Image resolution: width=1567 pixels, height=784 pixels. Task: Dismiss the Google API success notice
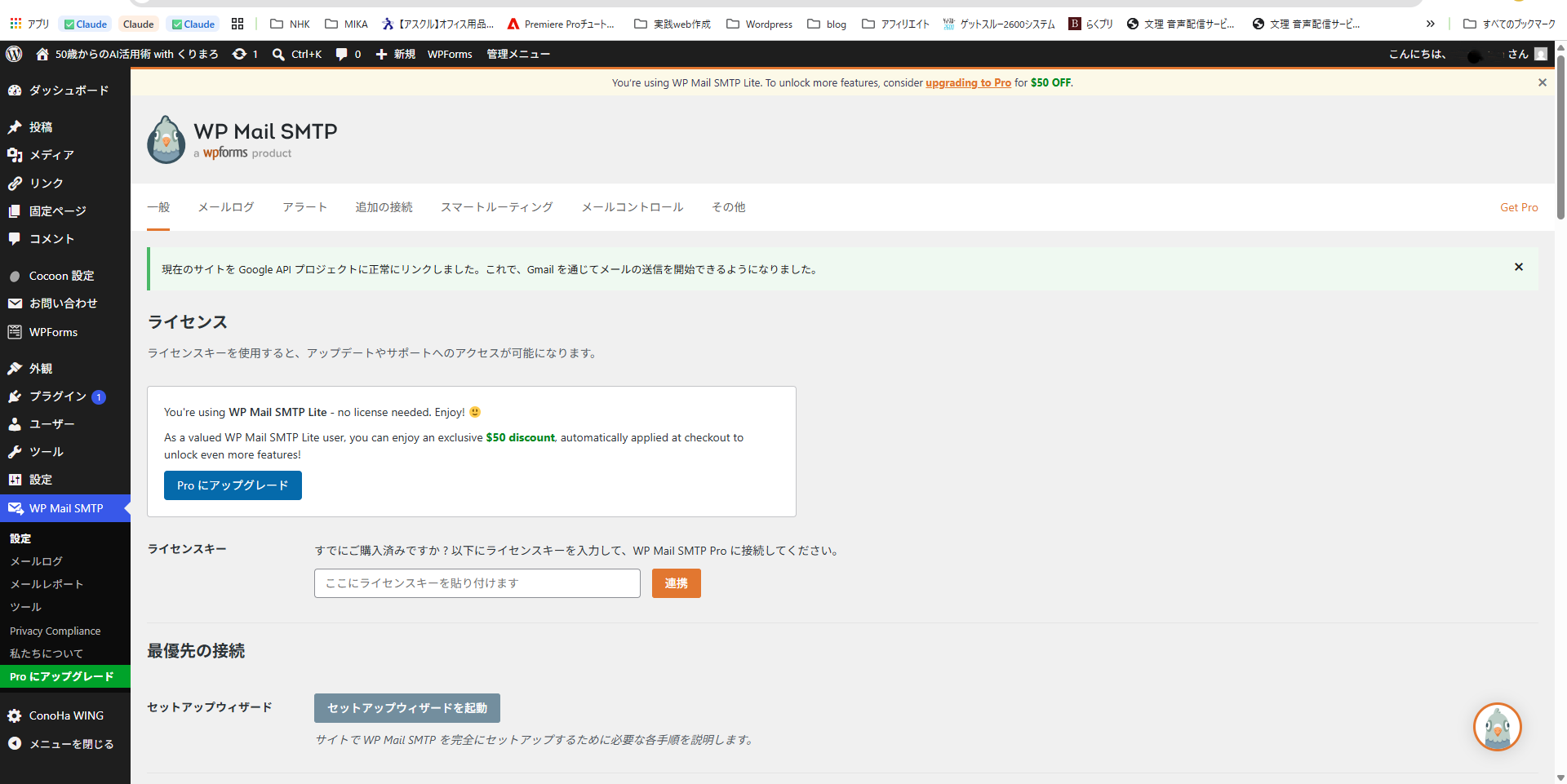(x=1519, y=267)
